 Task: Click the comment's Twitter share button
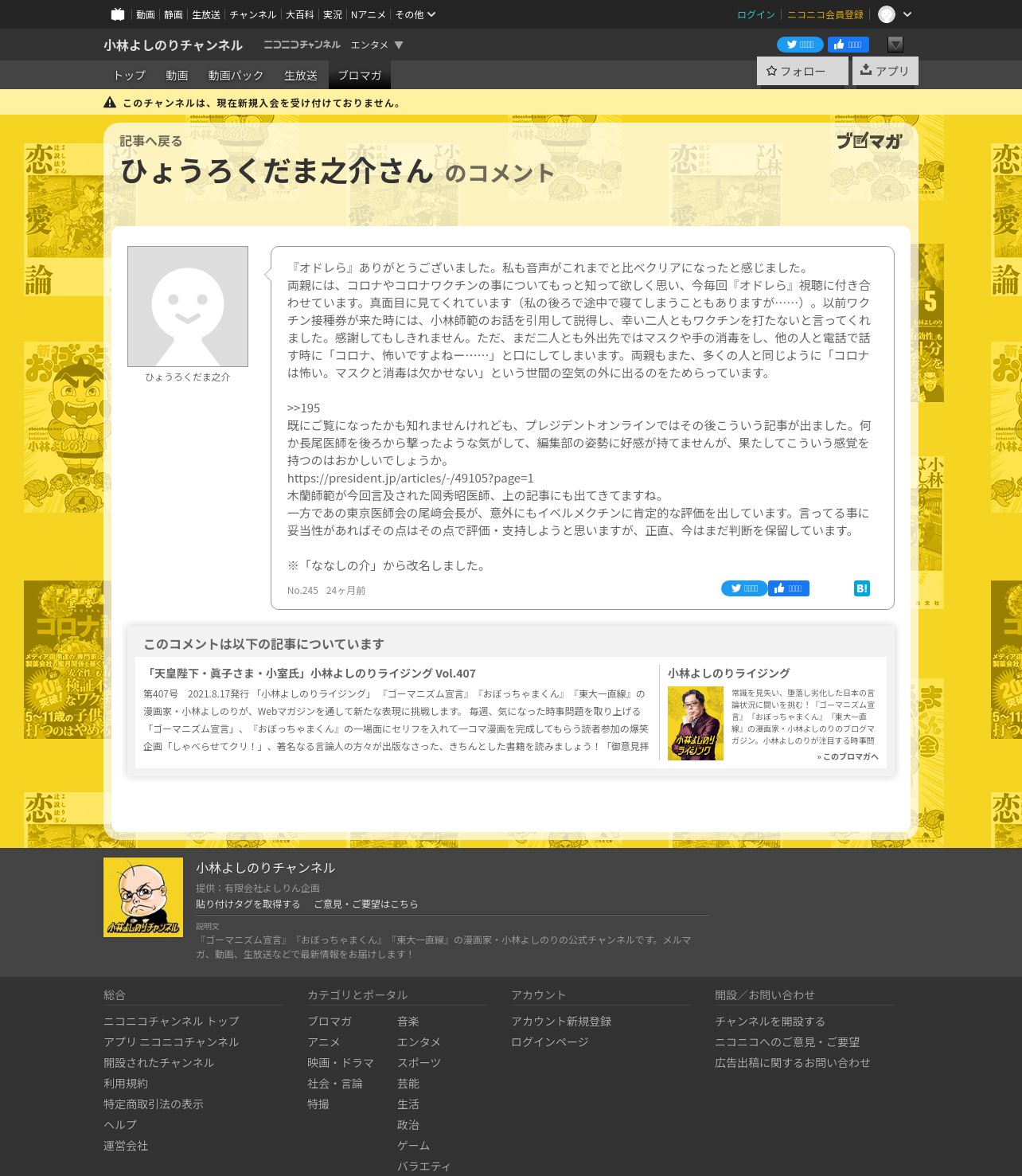pos(744,588)
